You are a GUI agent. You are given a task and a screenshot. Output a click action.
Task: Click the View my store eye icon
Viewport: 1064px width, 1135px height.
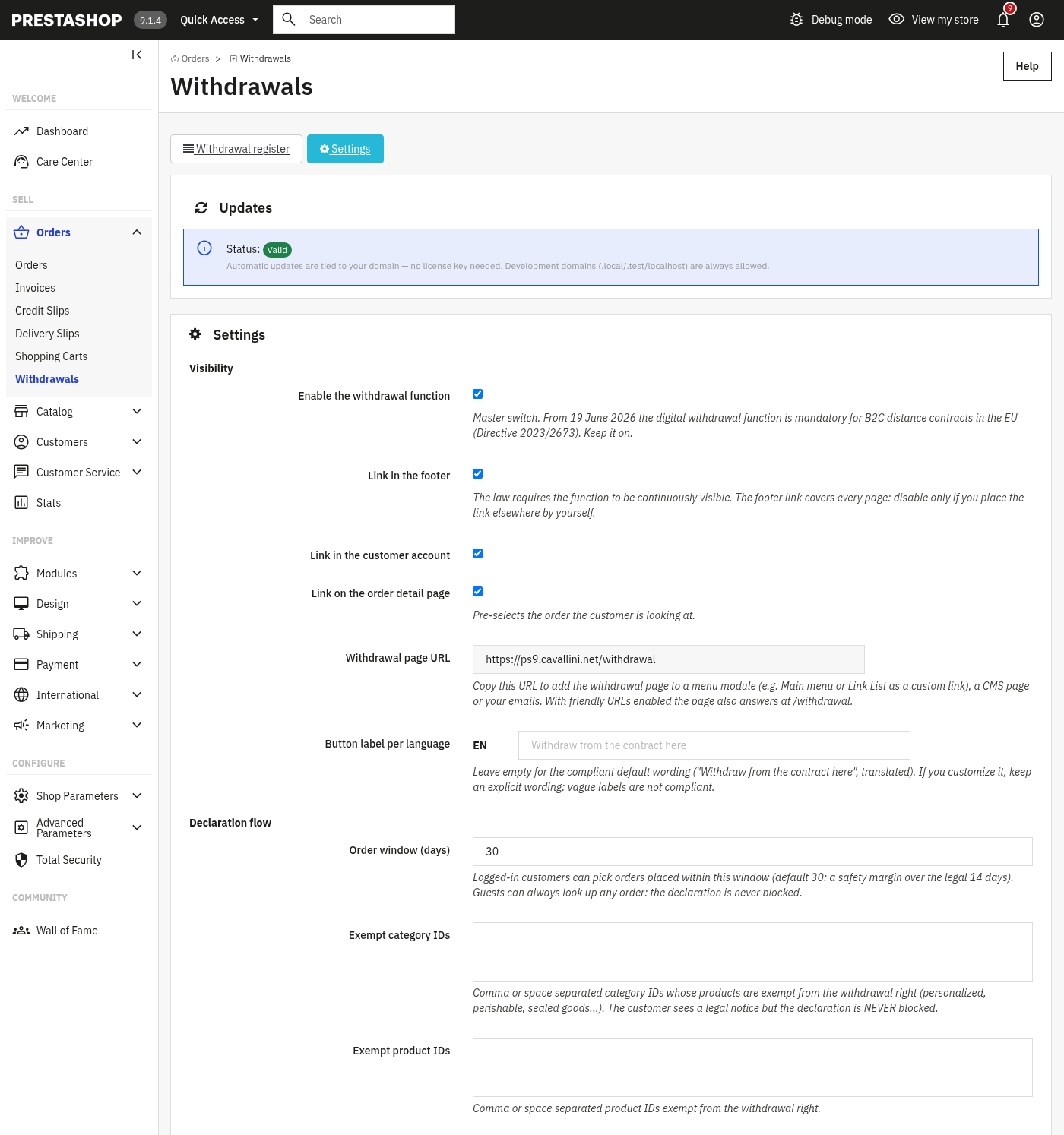897,20
